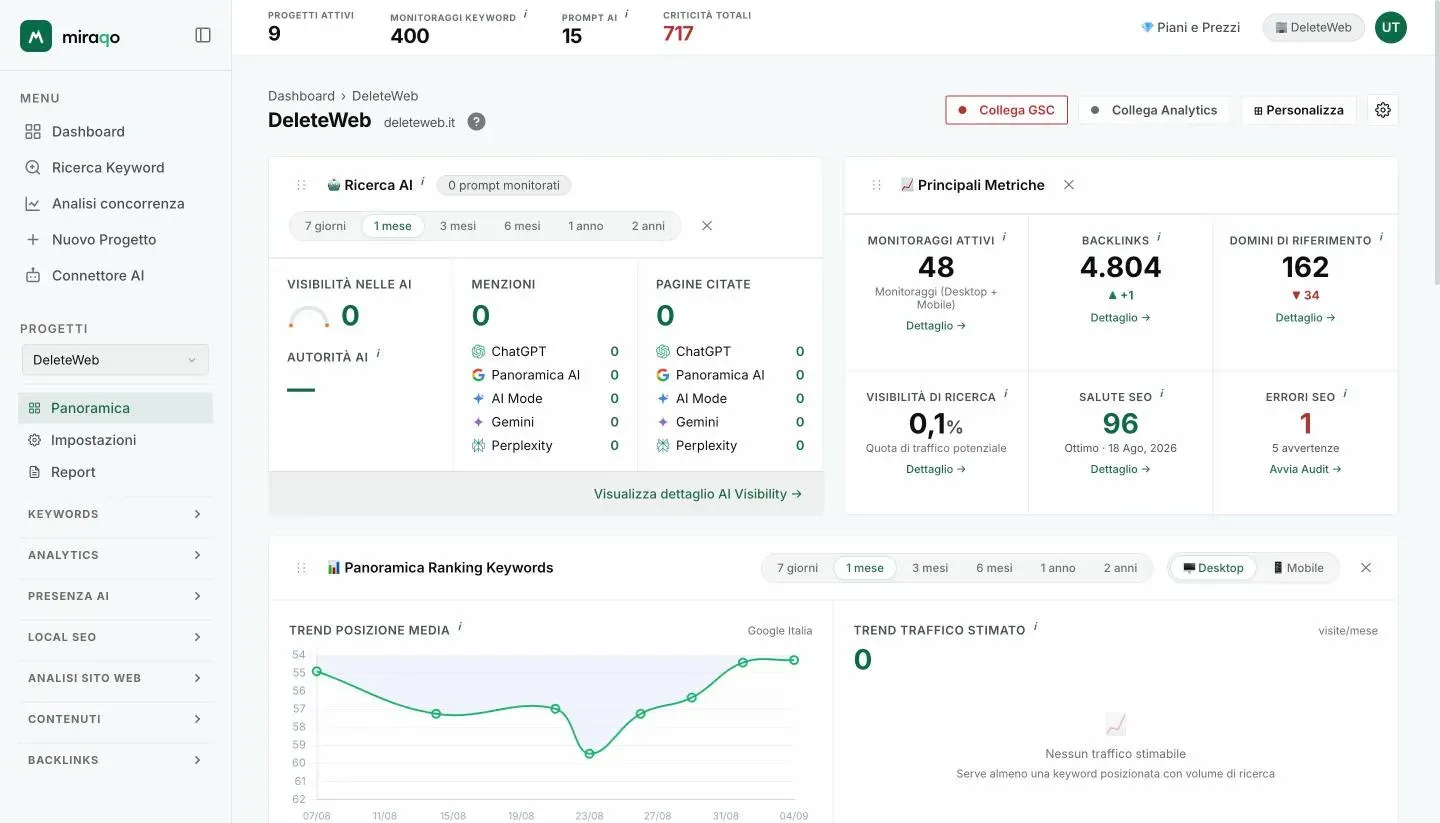Open Piani e Prezzi
The width and height of the screenshot is (1440, 823).
point(1190,27)
